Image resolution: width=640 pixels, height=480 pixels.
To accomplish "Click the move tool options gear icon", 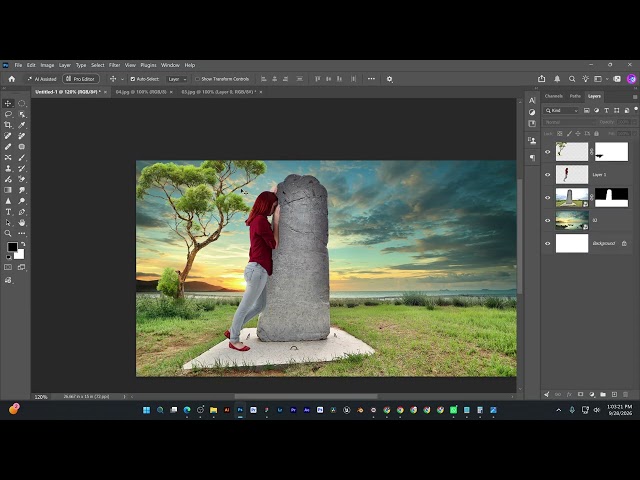I will tap(390, 79).
